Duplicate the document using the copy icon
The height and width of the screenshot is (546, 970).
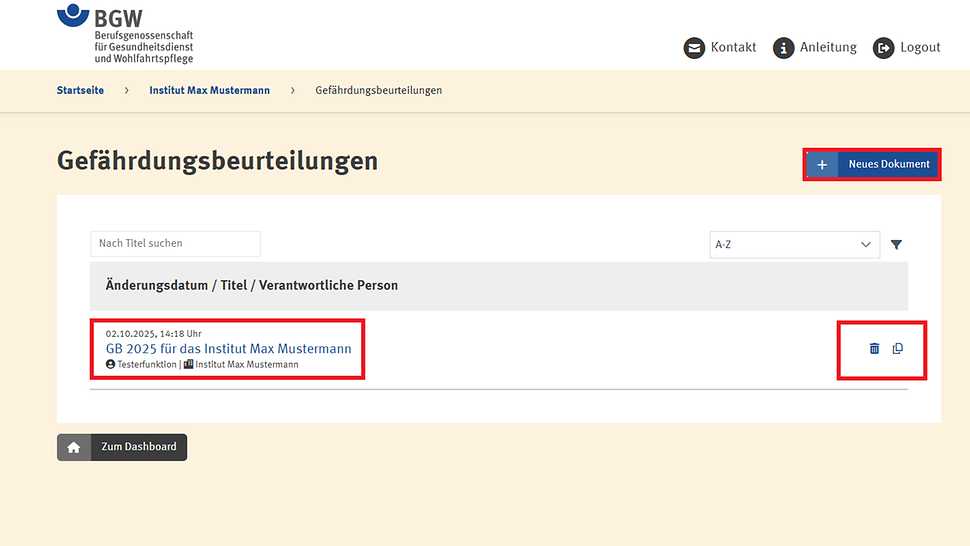898,348
